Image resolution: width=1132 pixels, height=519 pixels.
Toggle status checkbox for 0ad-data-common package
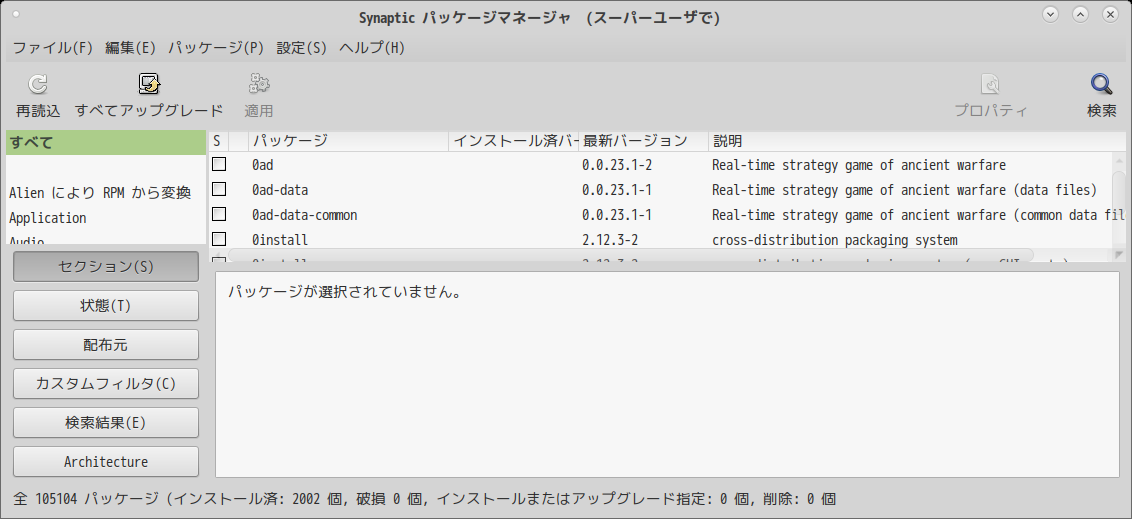pyautogui.click(x=219, y=214)
